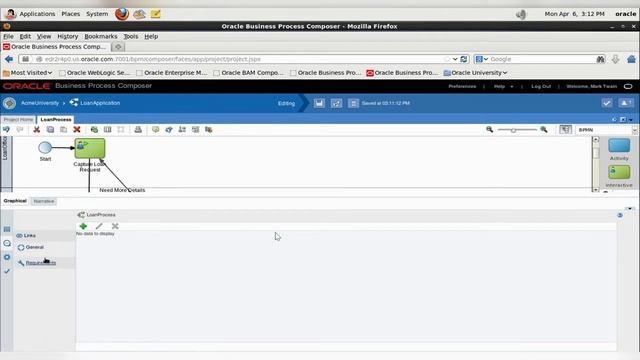Click the Log Out link

coord(541,87)
